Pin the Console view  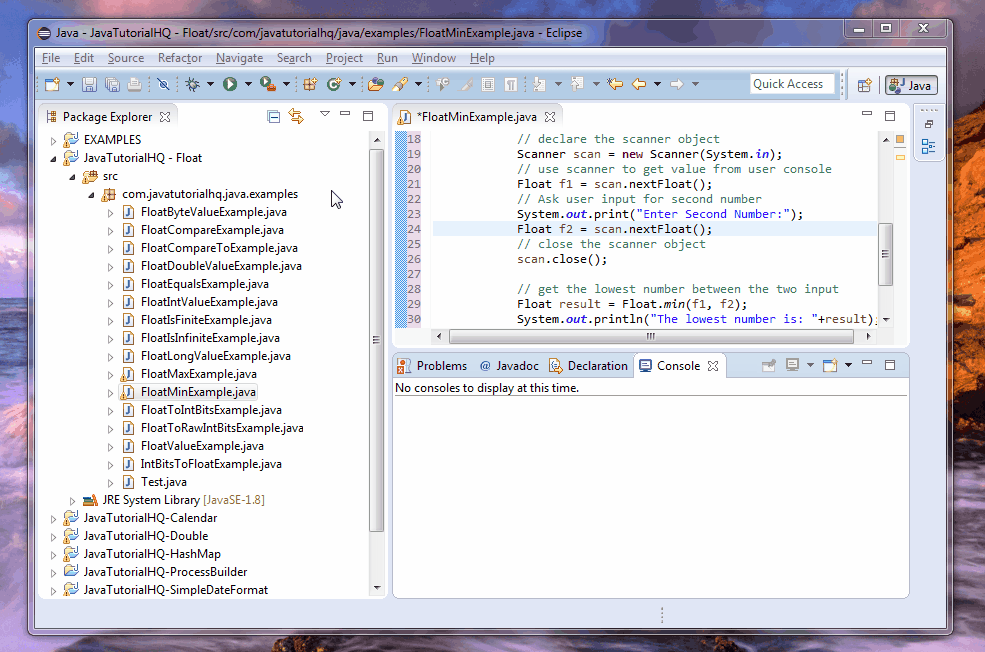tap(768, 366)
